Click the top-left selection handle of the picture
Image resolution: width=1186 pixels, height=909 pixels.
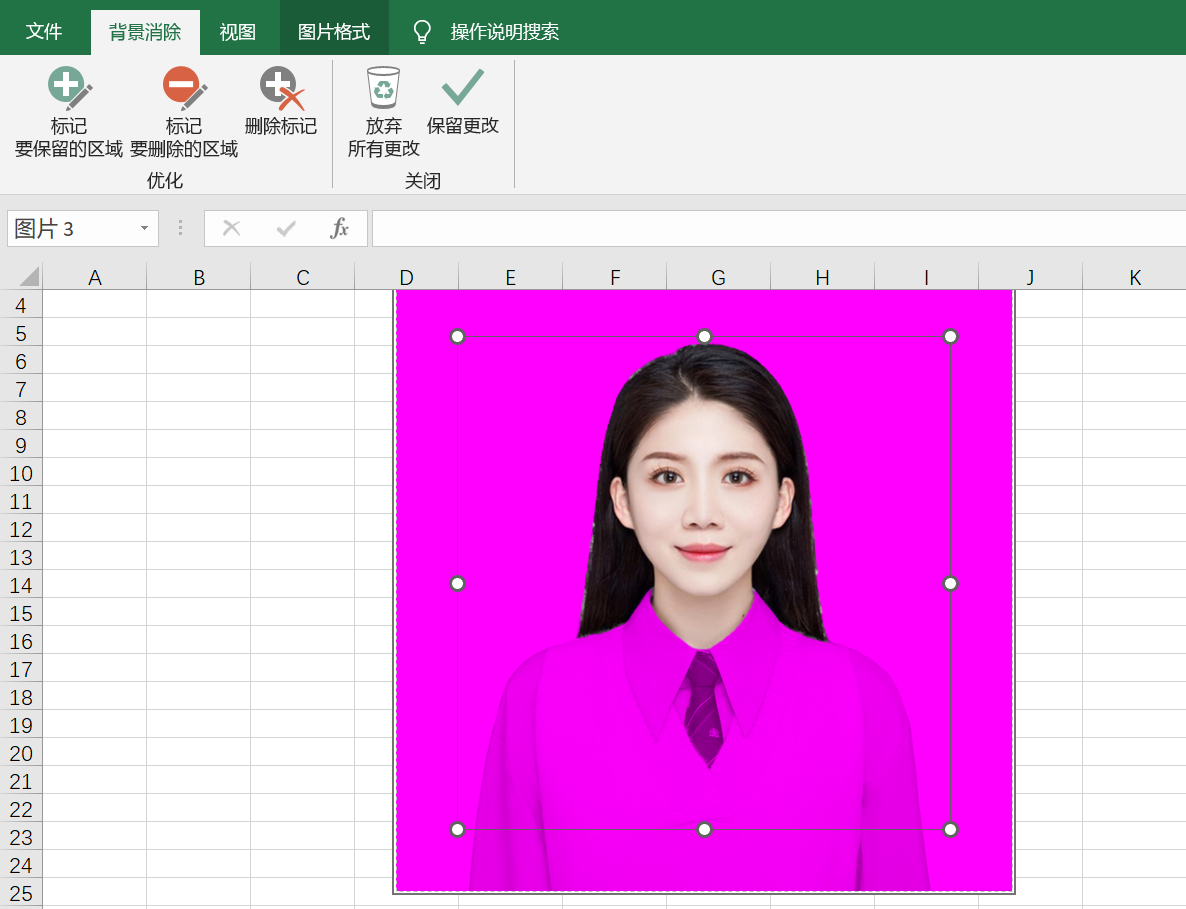[x=457, y=337]
